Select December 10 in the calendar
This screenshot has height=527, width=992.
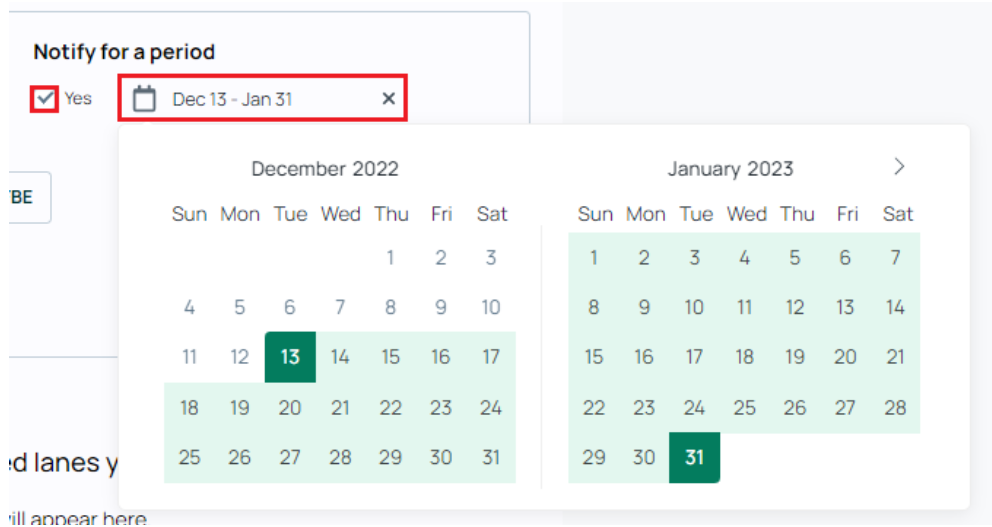(490, 307)
